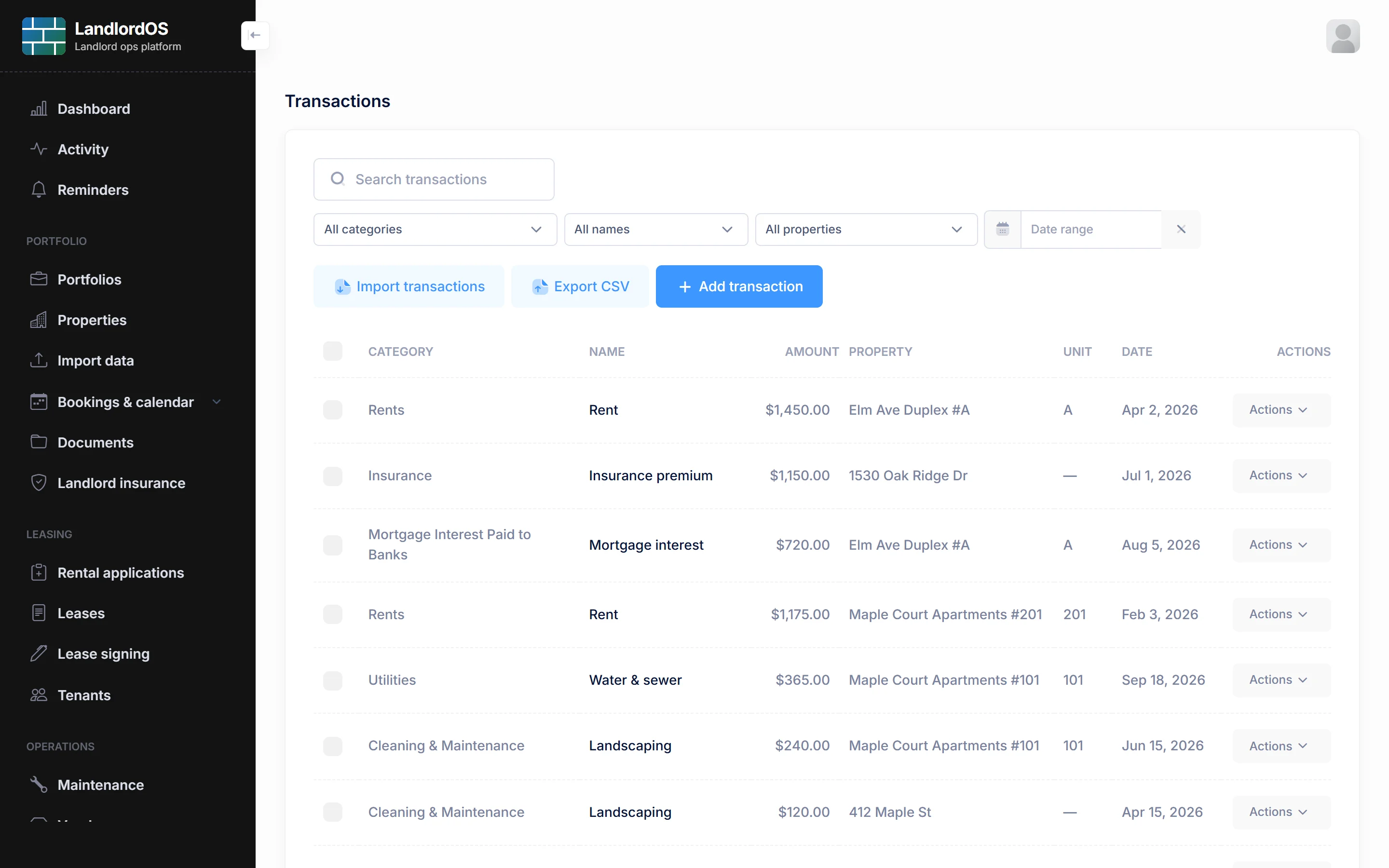Toggle the select-all checkbox in table header
The width and height of the screenshot is (1389, 868).
(x=332, y=352)
